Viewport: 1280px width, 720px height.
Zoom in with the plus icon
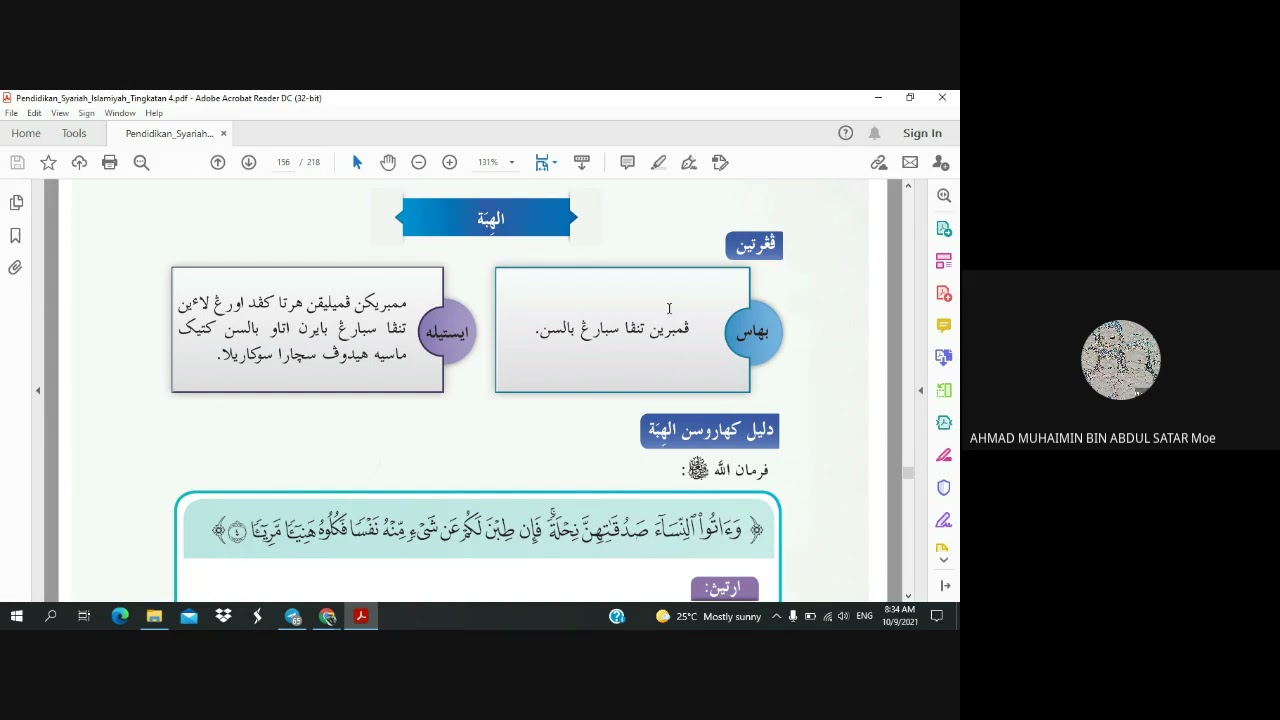tap(450, 162)
